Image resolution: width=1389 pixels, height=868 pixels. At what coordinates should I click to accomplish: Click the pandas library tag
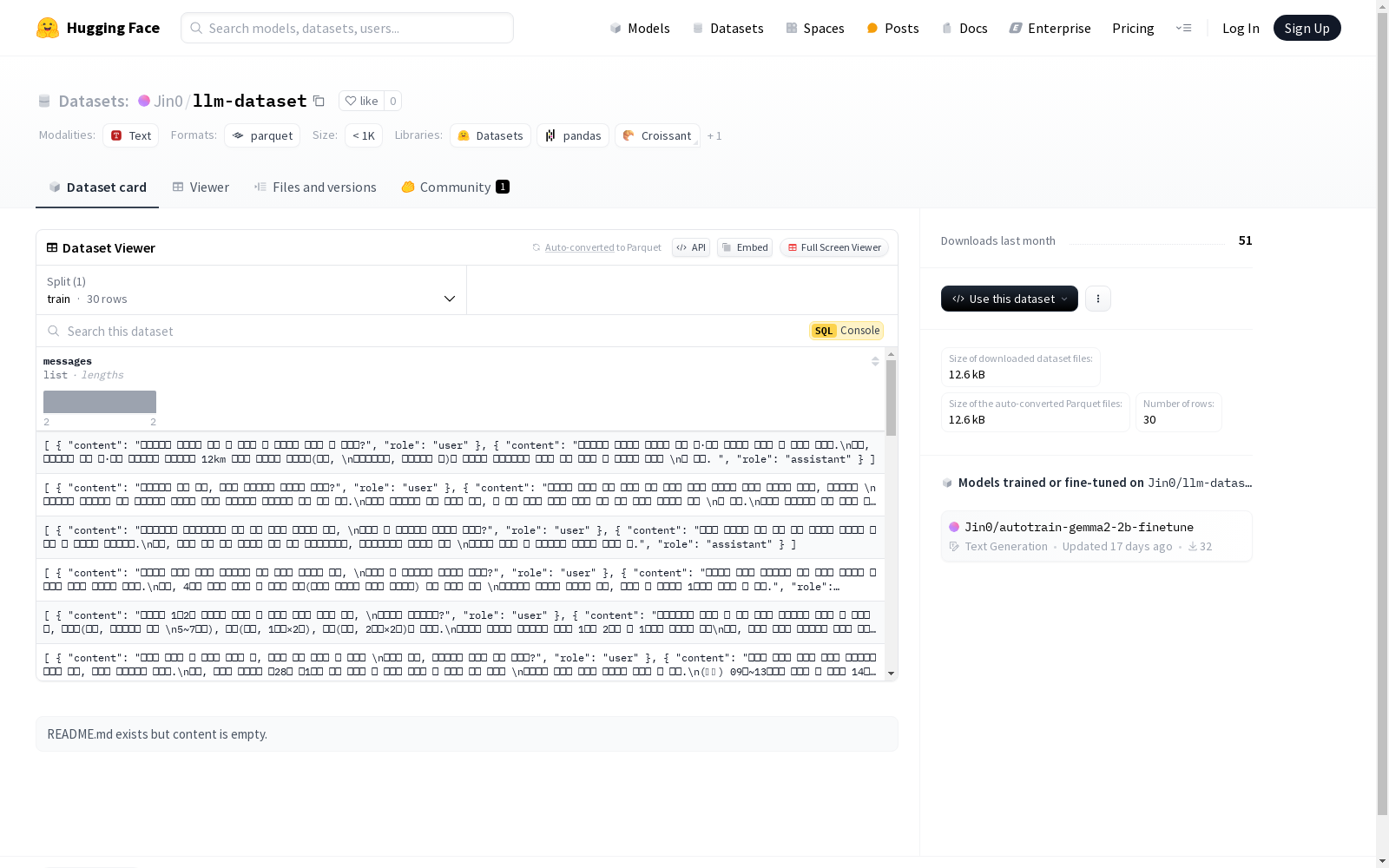tap(573, 135)
